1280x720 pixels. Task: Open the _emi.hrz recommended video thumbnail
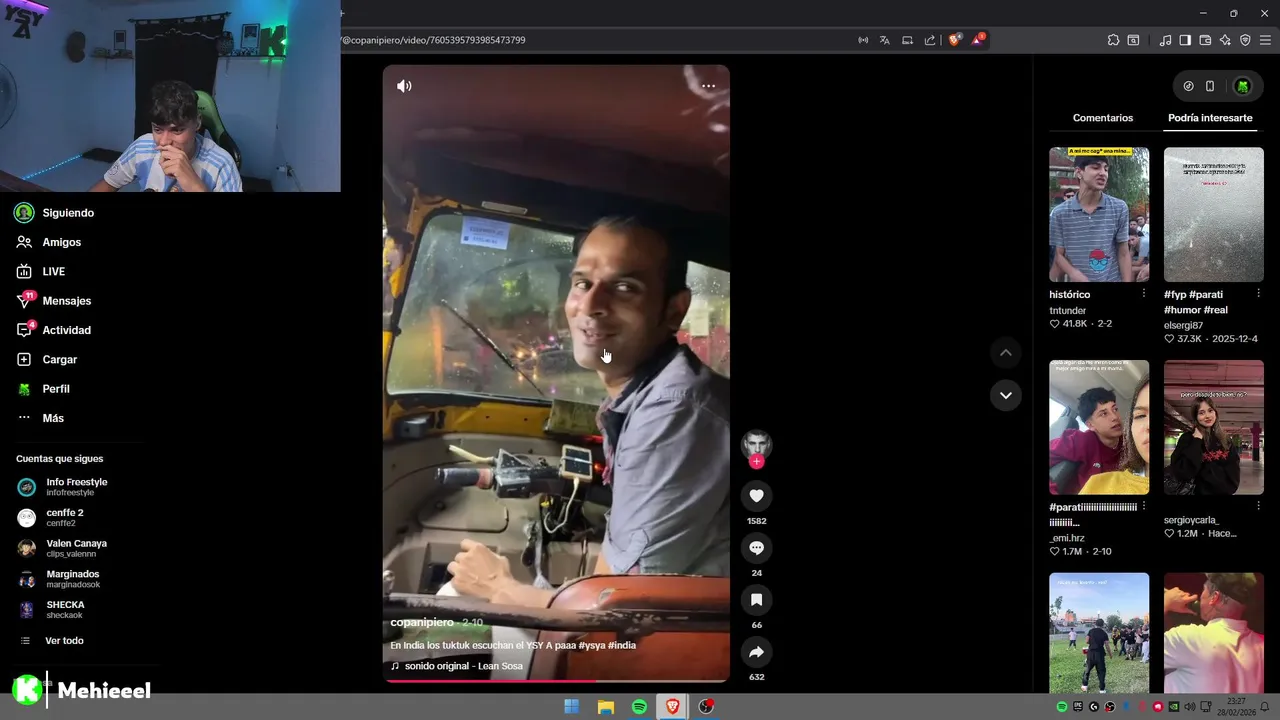(x=1099, y=428)
